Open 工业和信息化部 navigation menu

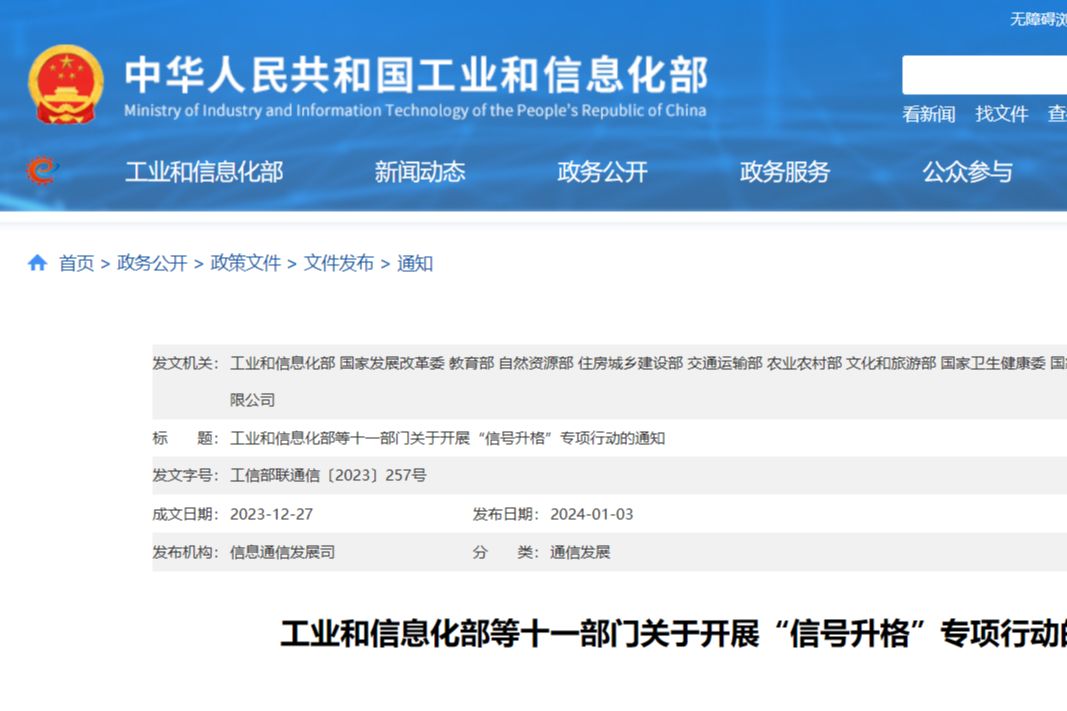(203, 172)
